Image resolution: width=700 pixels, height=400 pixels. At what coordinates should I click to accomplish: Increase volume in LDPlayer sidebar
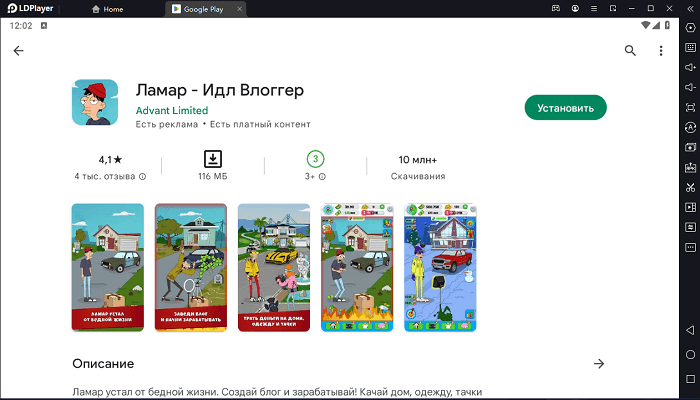(690, 67)
